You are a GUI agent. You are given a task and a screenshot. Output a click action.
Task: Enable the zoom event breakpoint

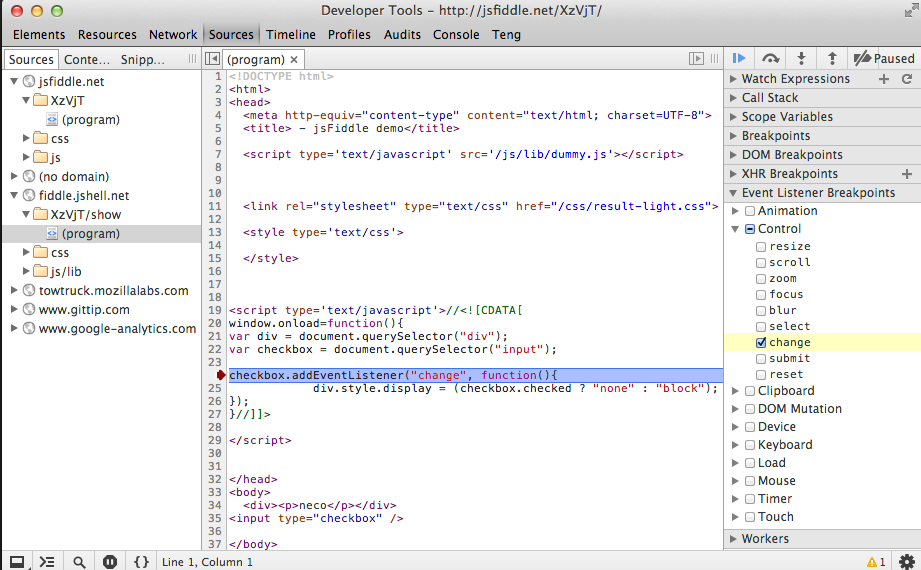coord(761,279)
